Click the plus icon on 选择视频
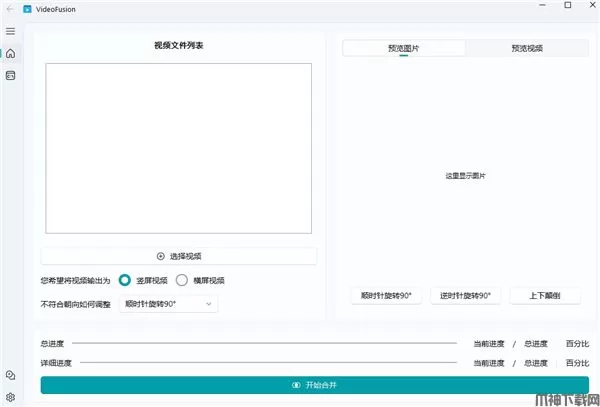Screen dimensions: 600x407 pyautogui.click(x=161, y=256)
